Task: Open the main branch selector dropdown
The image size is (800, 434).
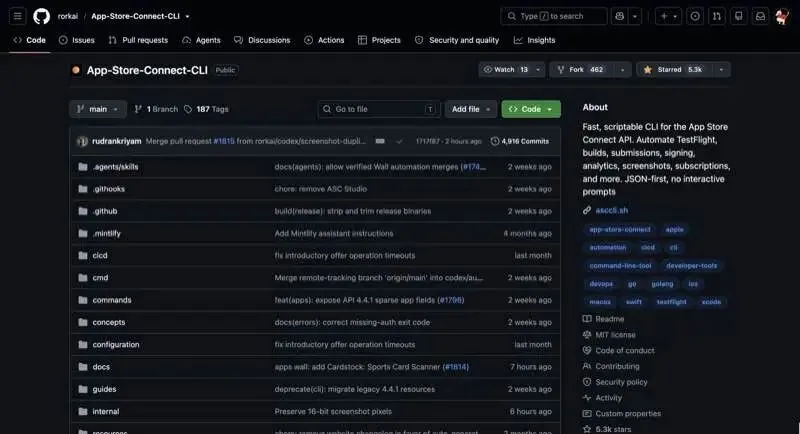Action: coord(97,109)
